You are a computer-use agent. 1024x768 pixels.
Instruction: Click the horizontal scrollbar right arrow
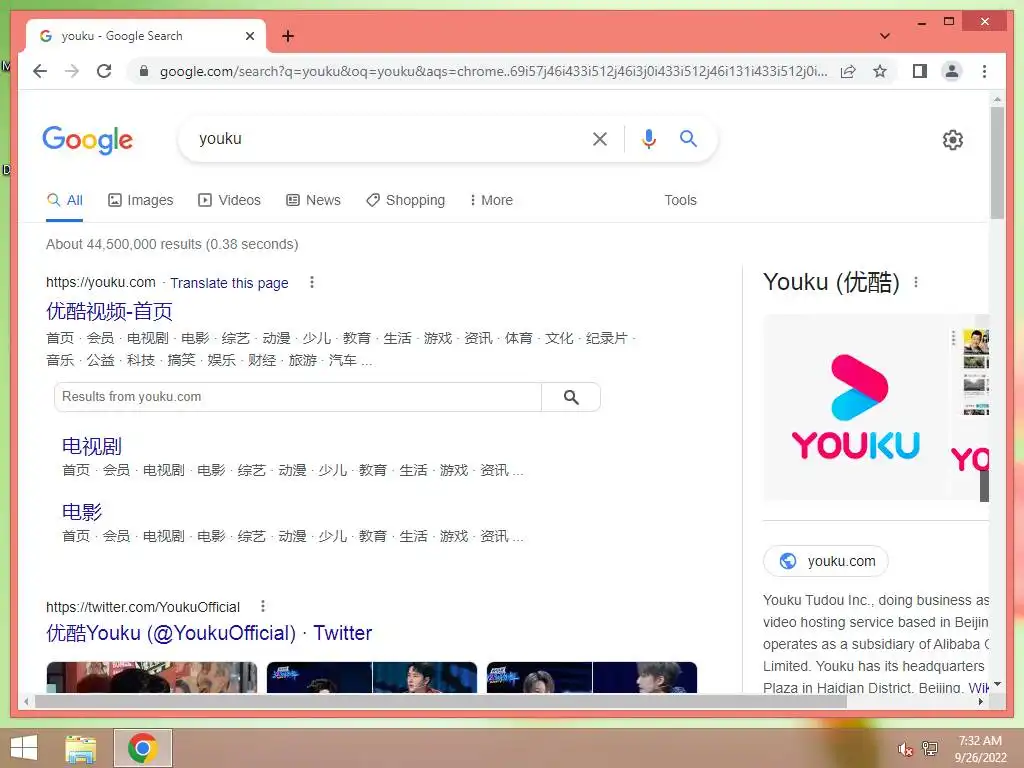(x=980, y=701)
